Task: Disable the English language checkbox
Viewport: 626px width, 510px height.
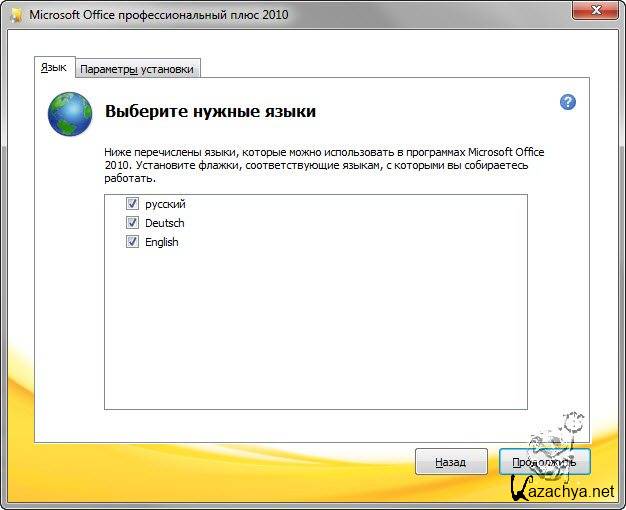Action: point(132,242)
